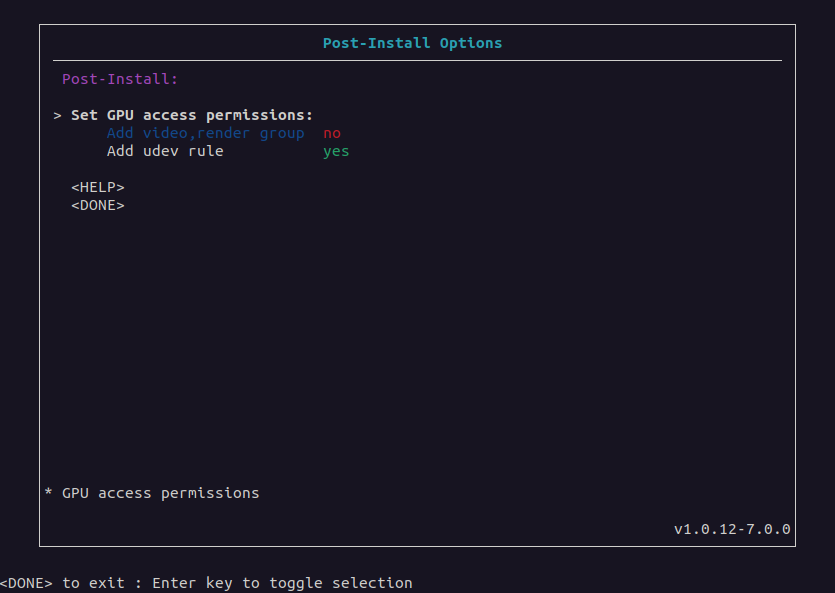Click the colon separator in the footer hint
Image resolution: width=835 pixels, height=593 pixels.
point(138,584)
